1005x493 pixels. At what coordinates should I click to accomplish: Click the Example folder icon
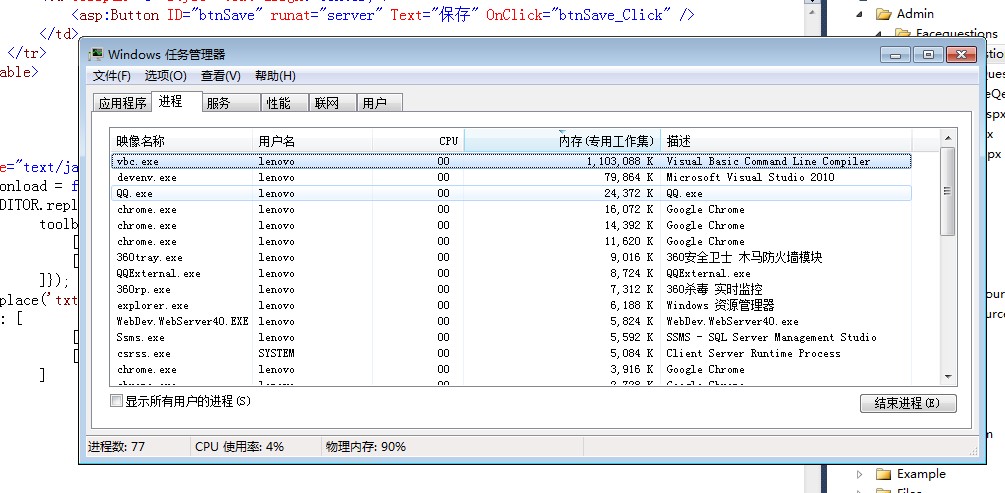(884, 474)
